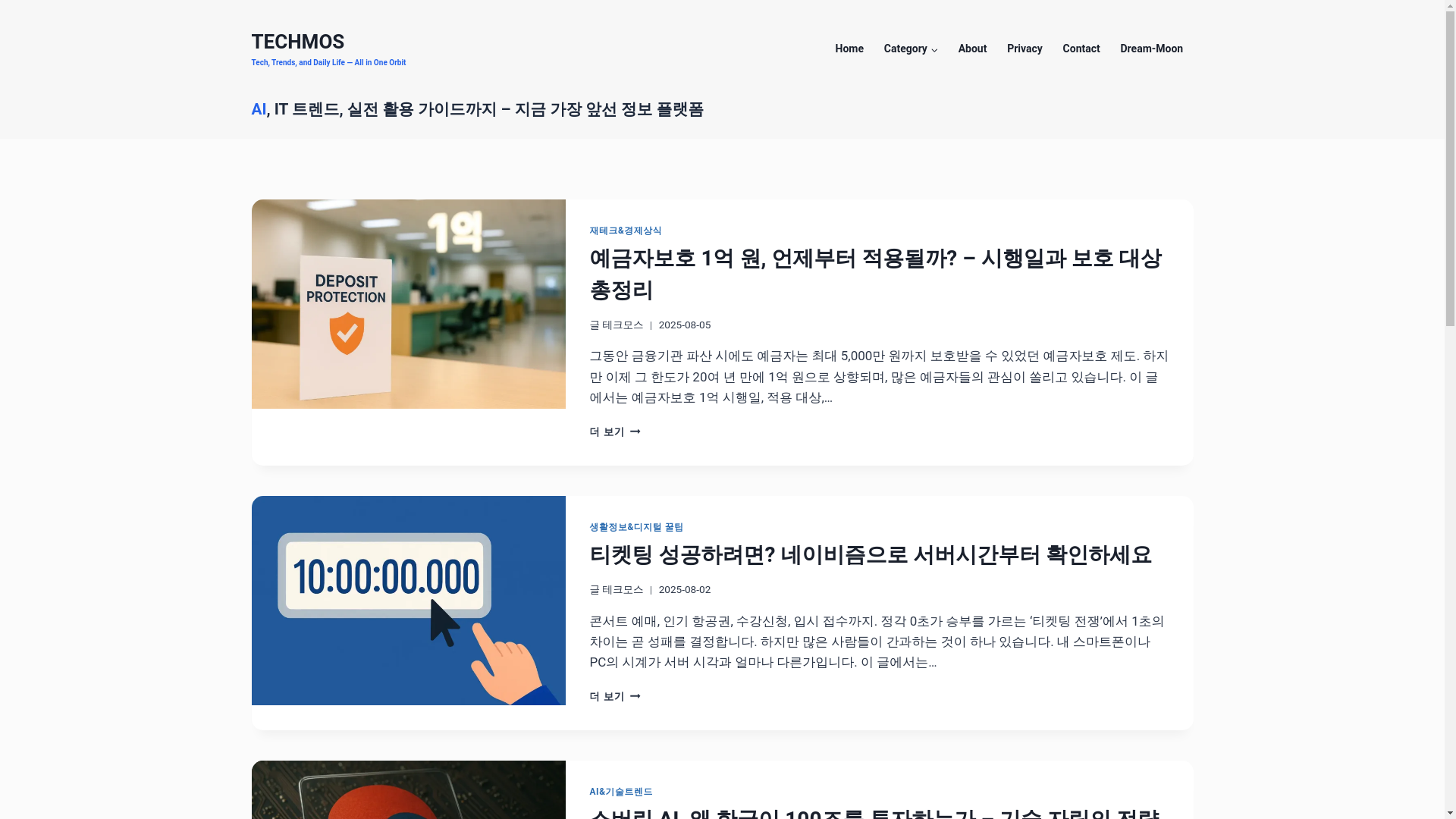Click the Category chevron arrow
This screenshot has height=819, width=1456.
pos(934,50)
